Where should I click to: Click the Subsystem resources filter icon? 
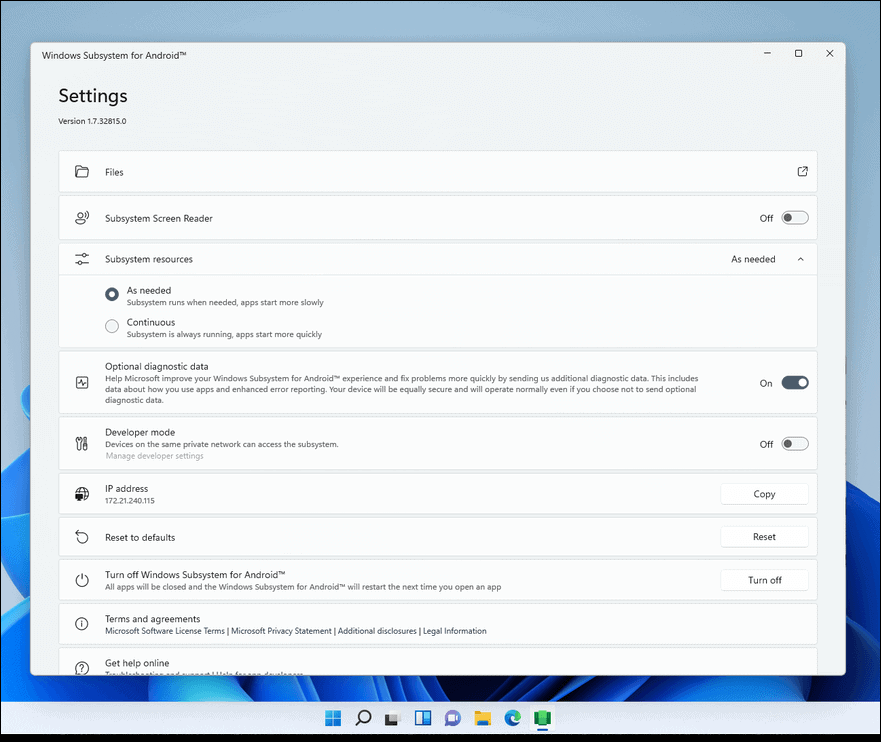(x=81, y=258)
